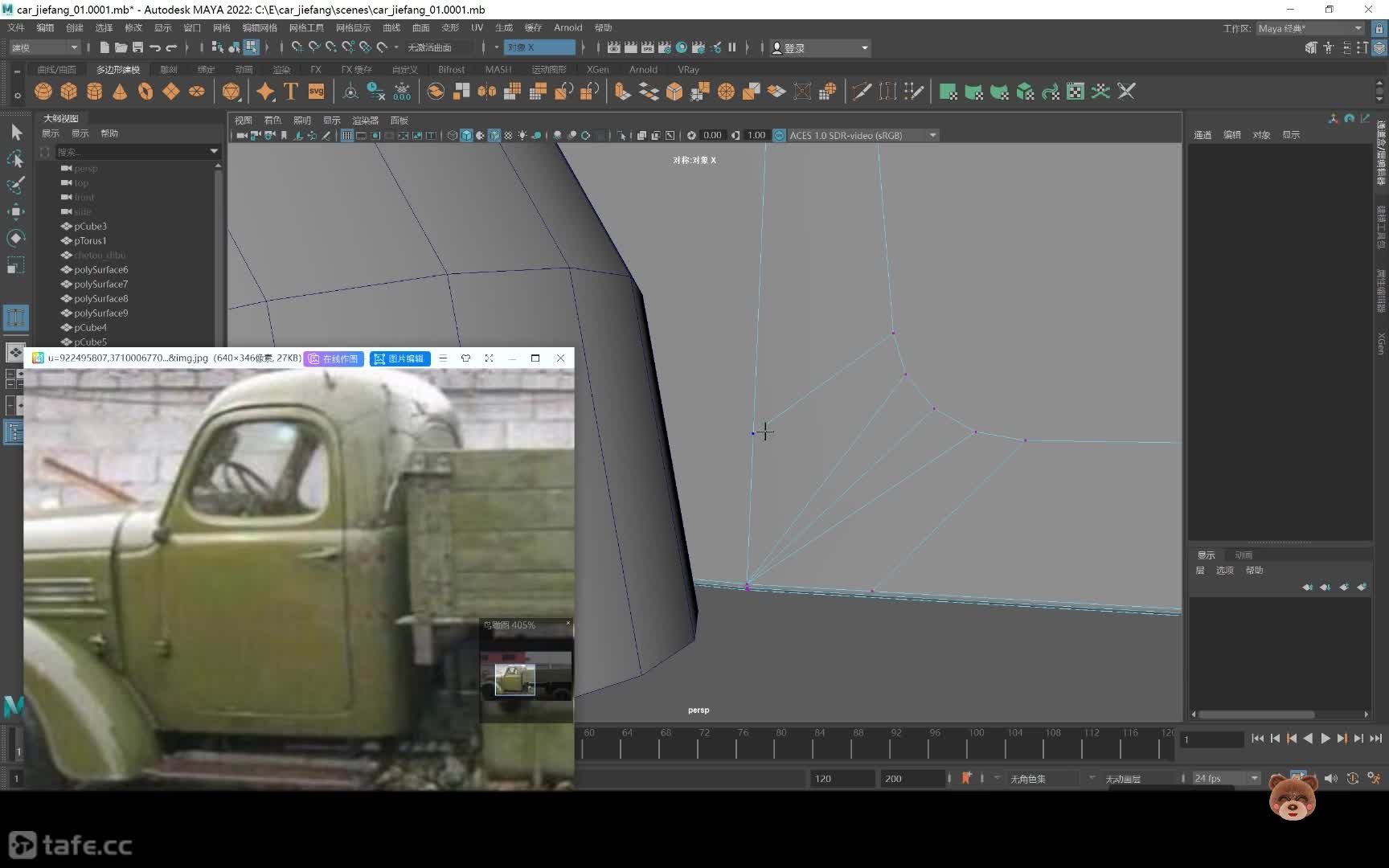Select the Move tool in toolbox
The height and width of the screenshot is (868, 1389).
16,212
